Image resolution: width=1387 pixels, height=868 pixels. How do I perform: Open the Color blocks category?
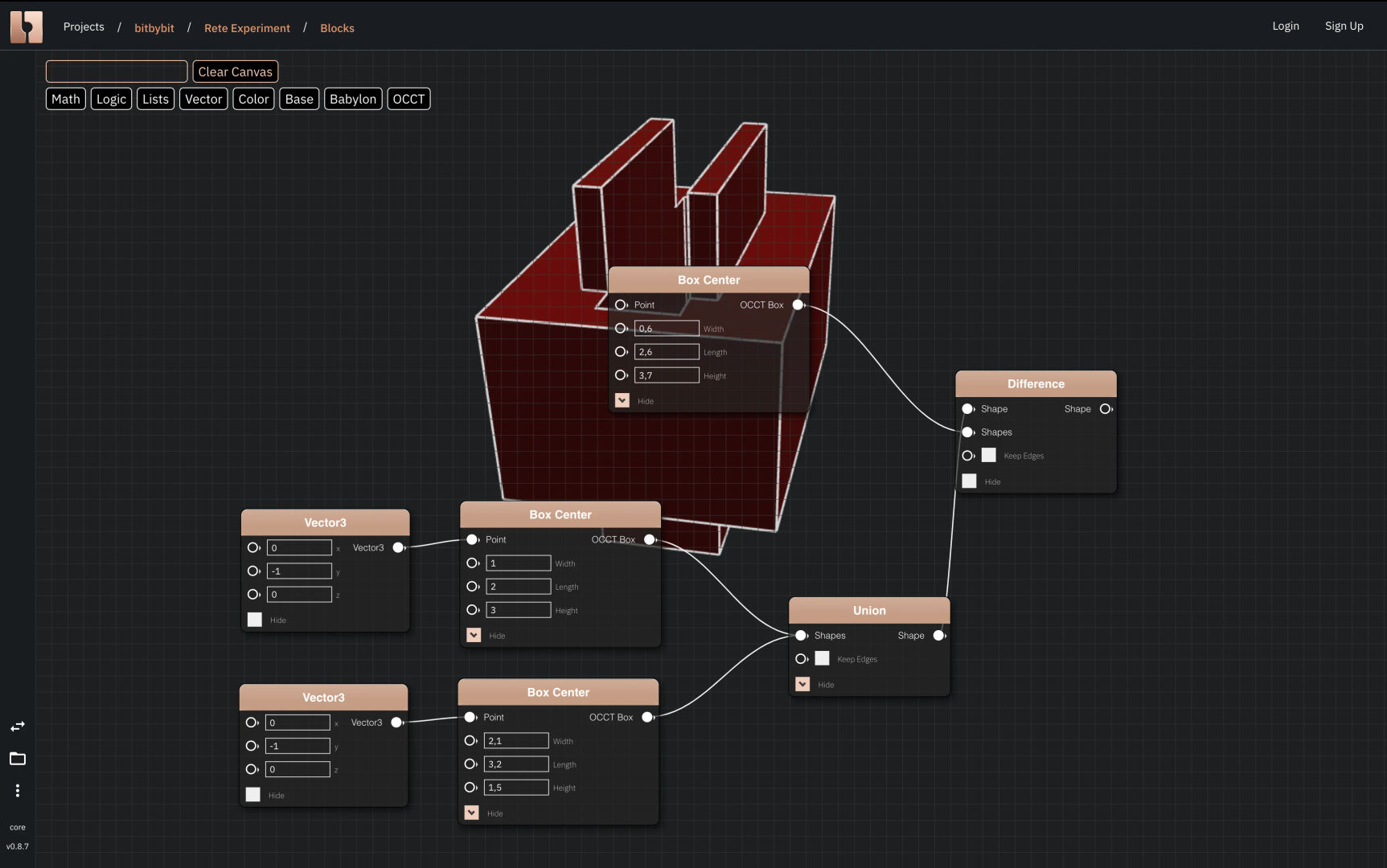pyautogui.click(x=254, y=99)
